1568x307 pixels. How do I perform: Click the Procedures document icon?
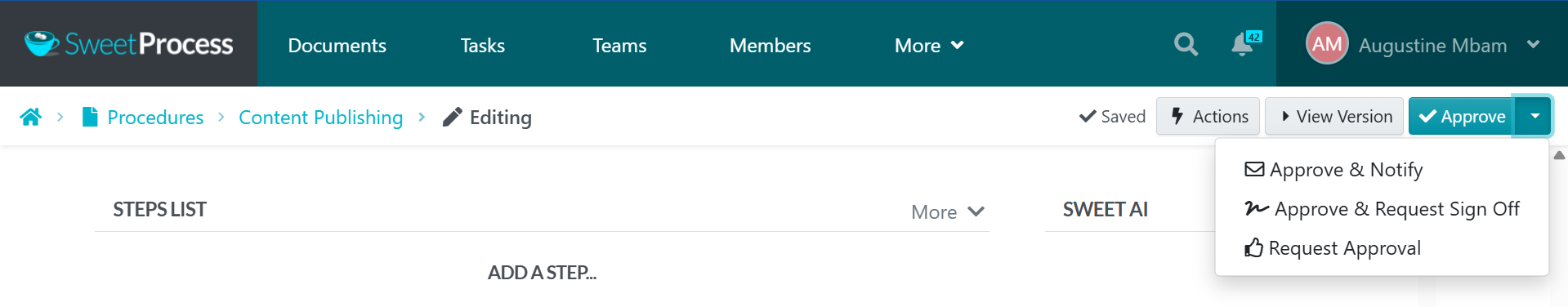[90, 117]
